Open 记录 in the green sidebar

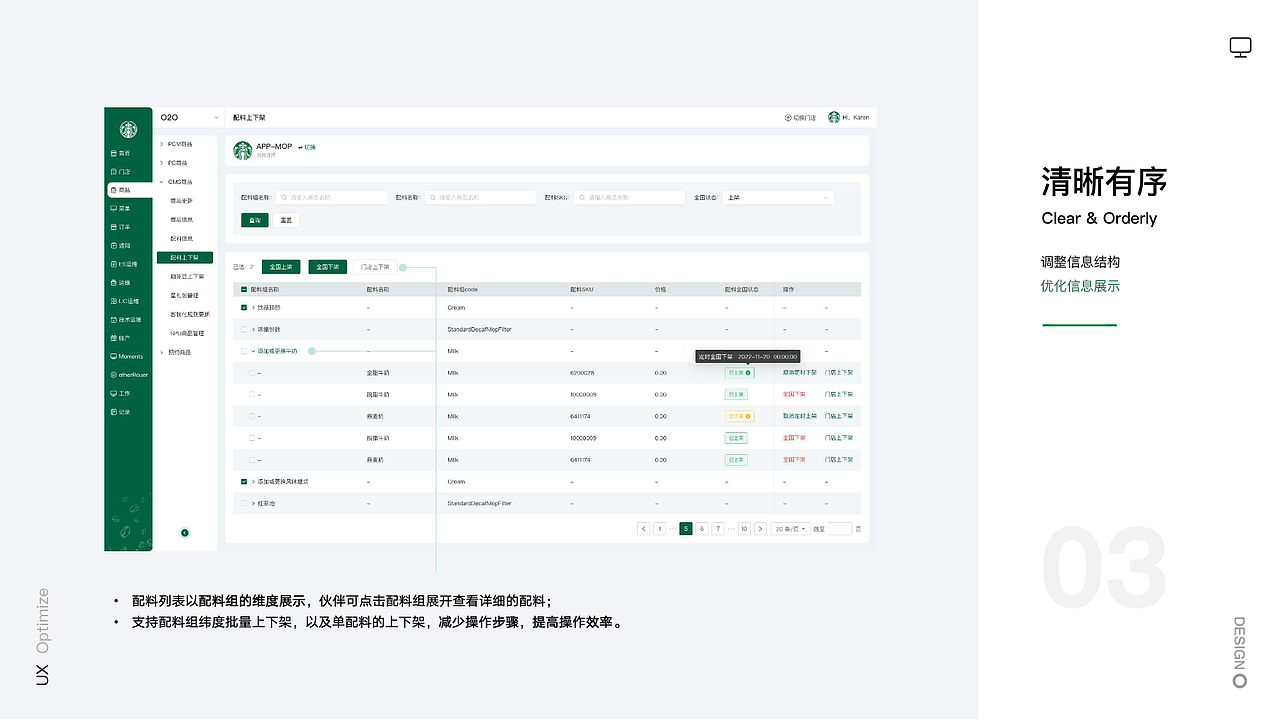[x=120, y=412]
